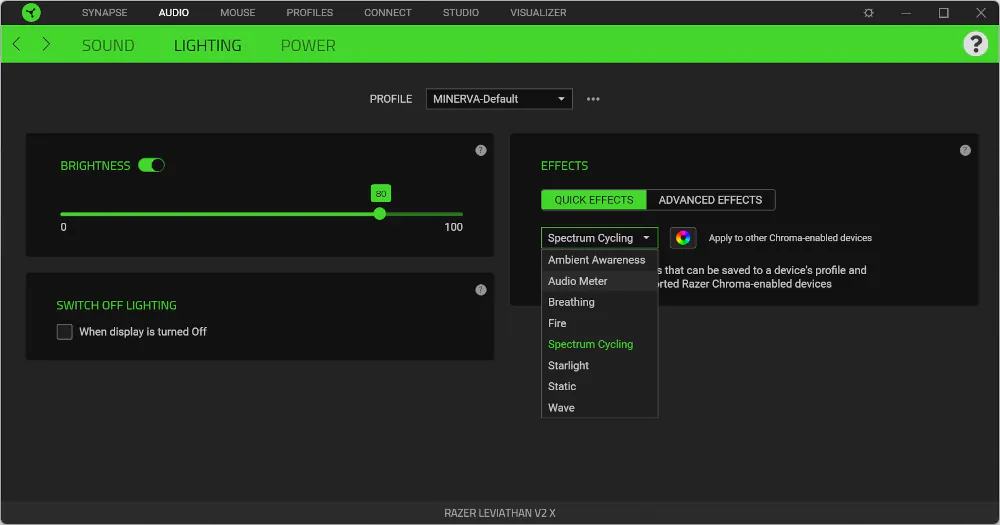The image size is (1000, 525).
Task: Click the Razer logo icon
Action: (x=31, y=12)
